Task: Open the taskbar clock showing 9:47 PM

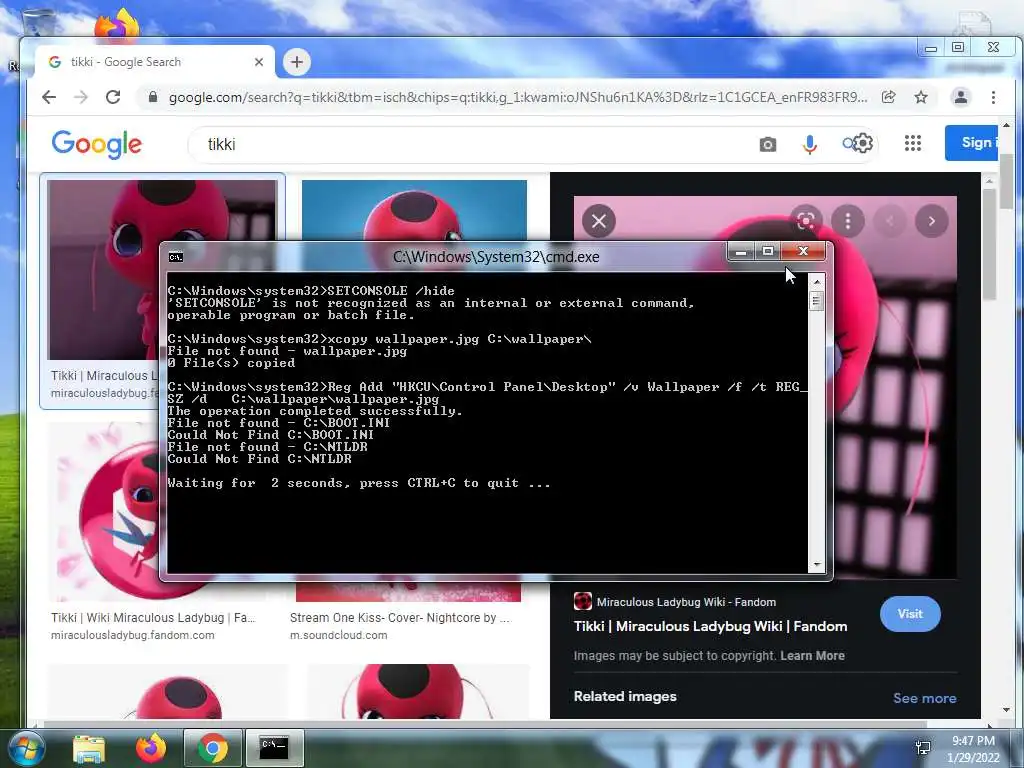Action: point(973,749)
